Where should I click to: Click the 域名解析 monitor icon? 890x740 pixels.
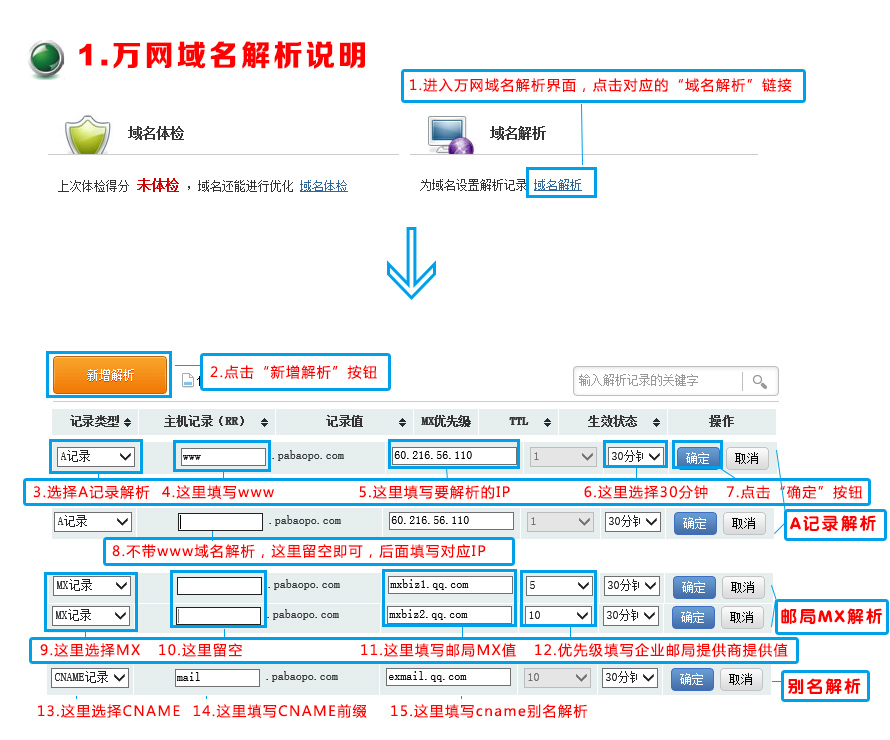click(449, 134)
